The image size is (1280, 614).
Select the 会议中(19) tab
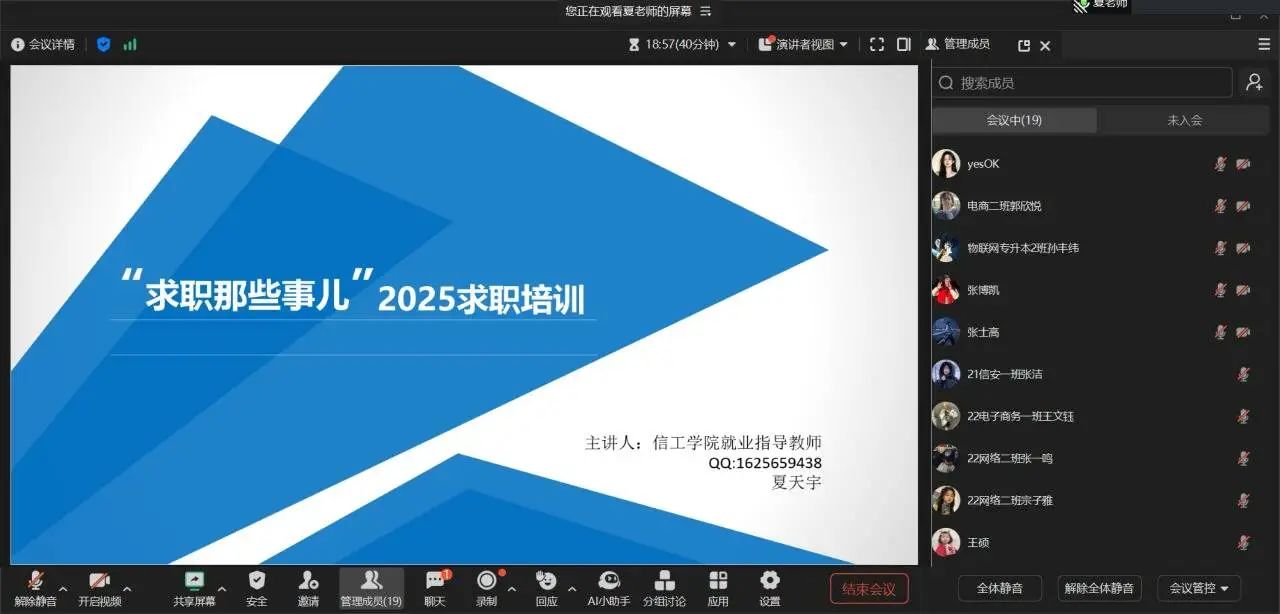[x=1014, y=120]
